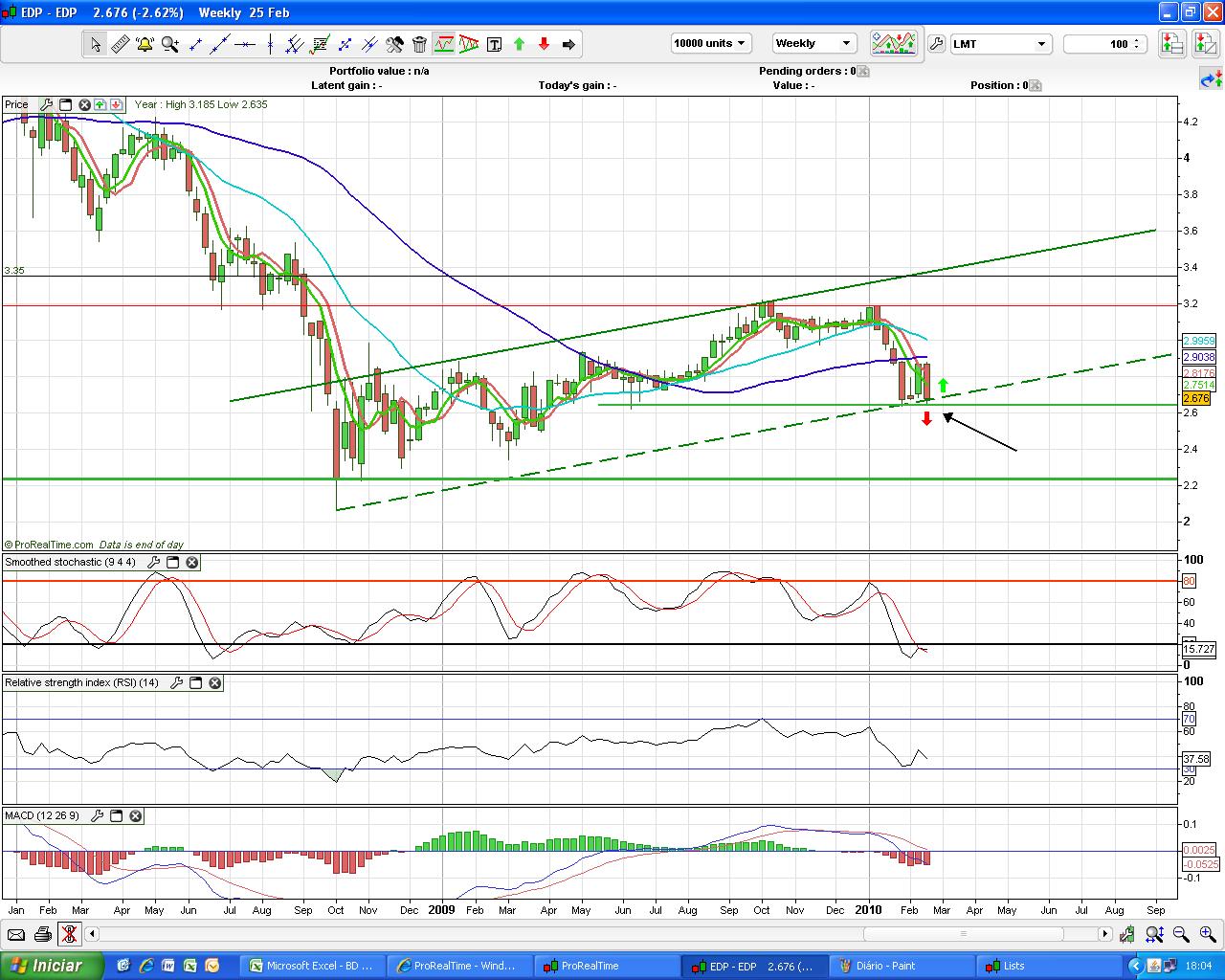Remove the Smoothed stochastic indicator panel
1225x980 pixels.
click(192, 563)
